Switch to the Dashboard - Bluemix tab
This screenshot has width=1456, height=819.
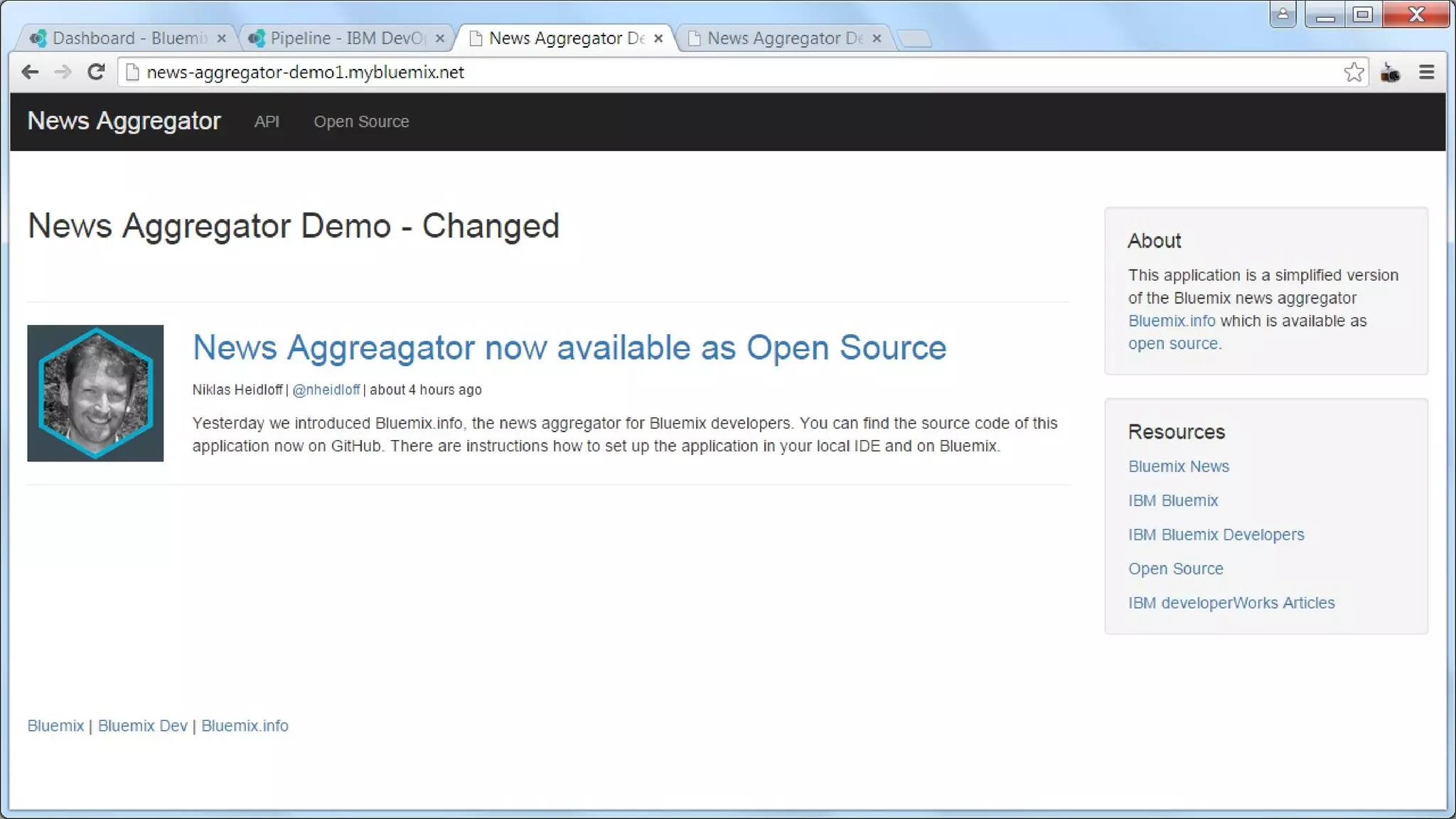tap(128, 38)
